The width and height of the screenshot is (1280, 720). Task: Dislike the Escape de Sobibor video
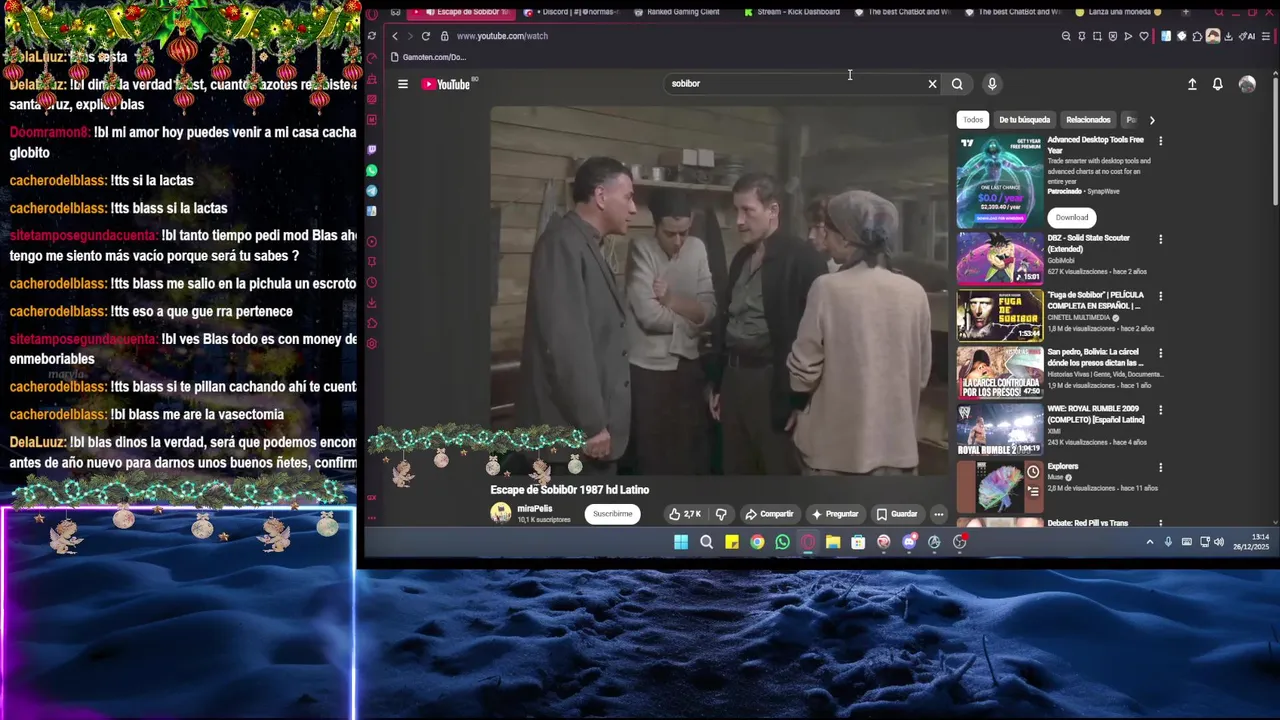click(721, 514)
